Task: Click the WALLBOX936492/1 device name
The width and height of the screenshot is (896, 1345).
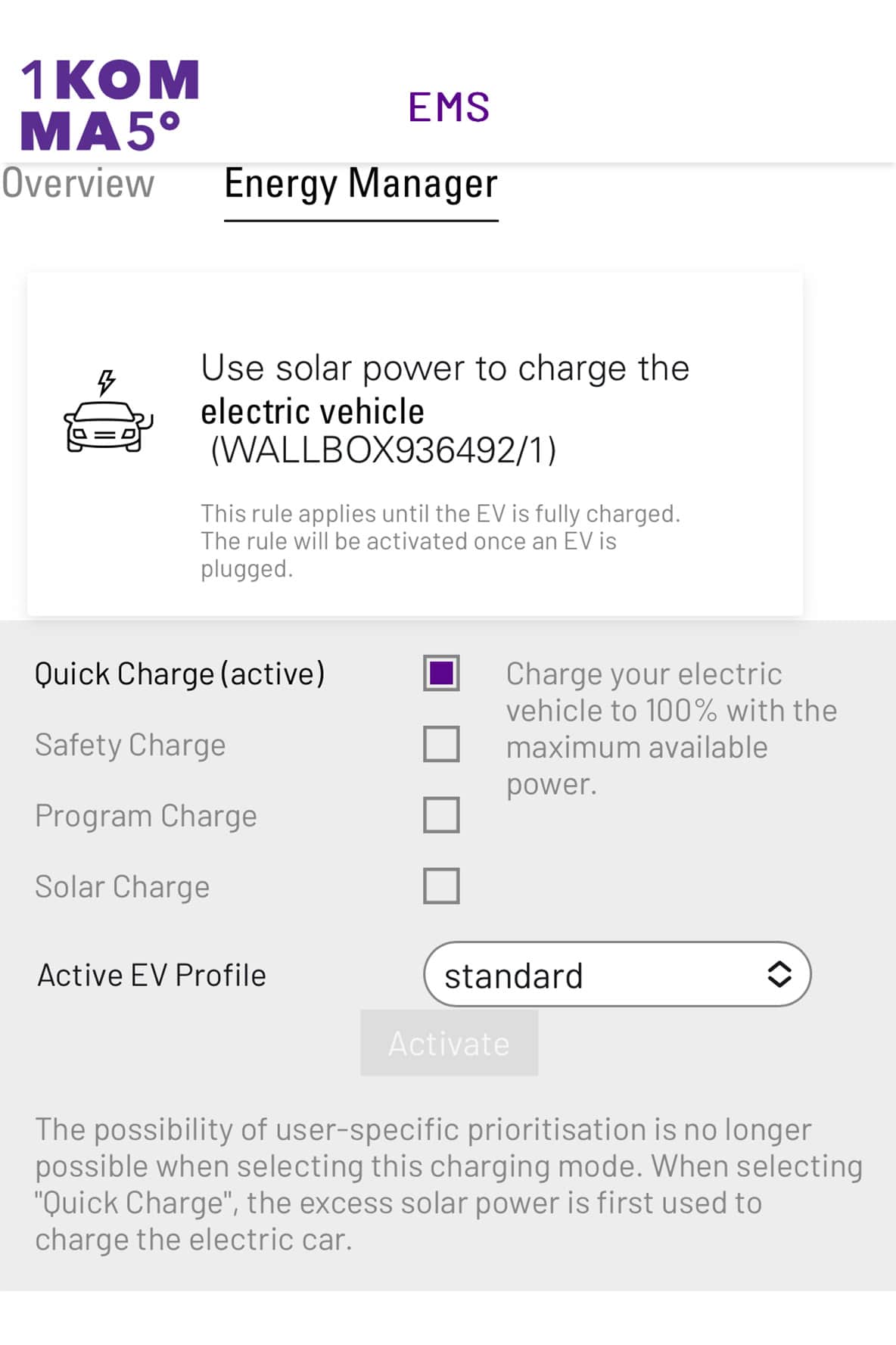Action: [383, 450]
